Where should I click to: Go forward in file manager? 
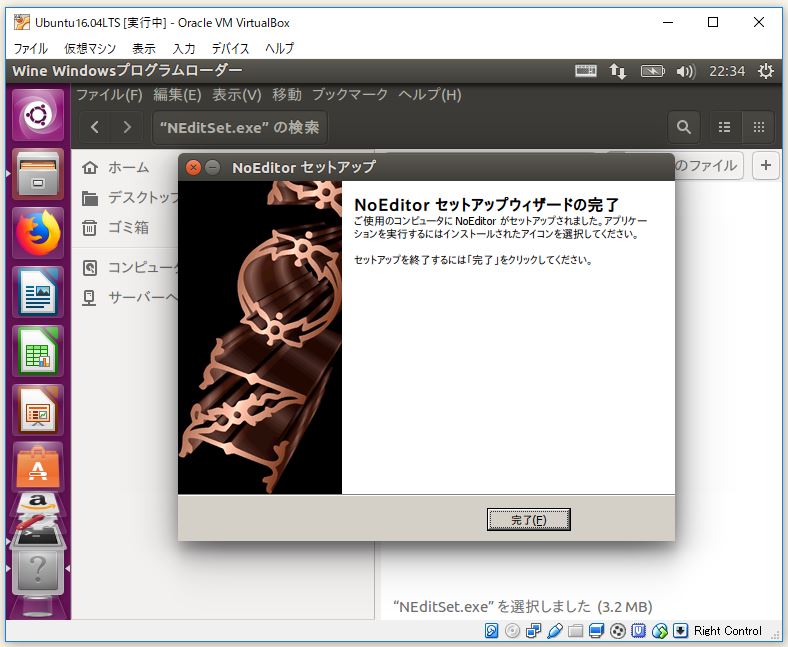point(127,127)
